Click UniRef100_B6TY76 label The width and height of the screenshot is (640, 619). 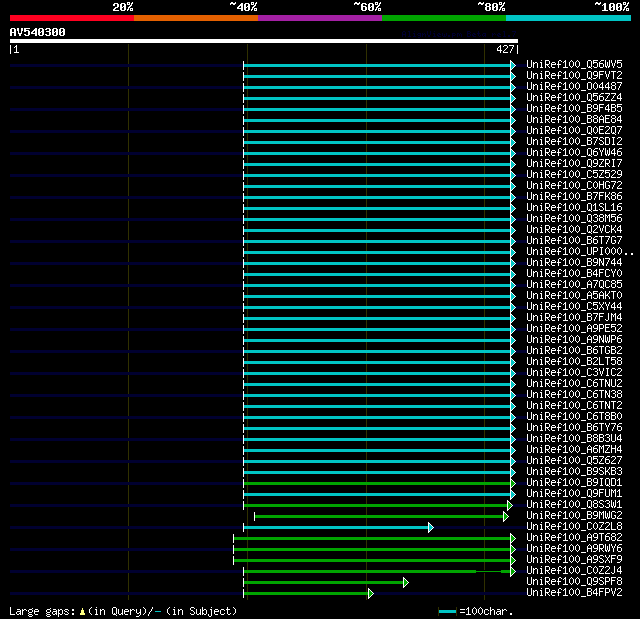[x=574, y=428]
